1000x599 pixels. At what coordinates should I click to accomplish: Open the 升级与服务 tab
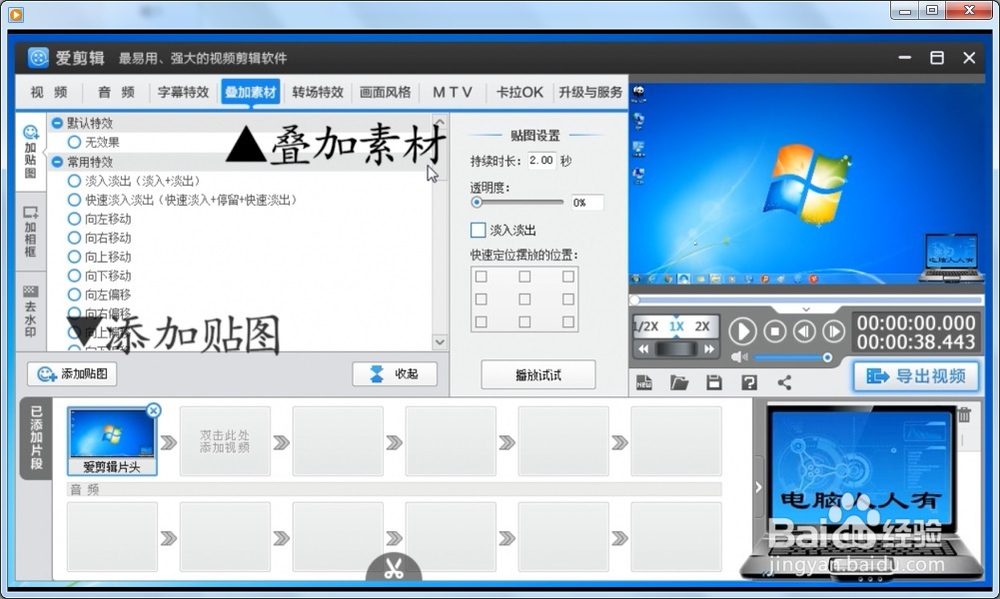[x=591, y=92]
